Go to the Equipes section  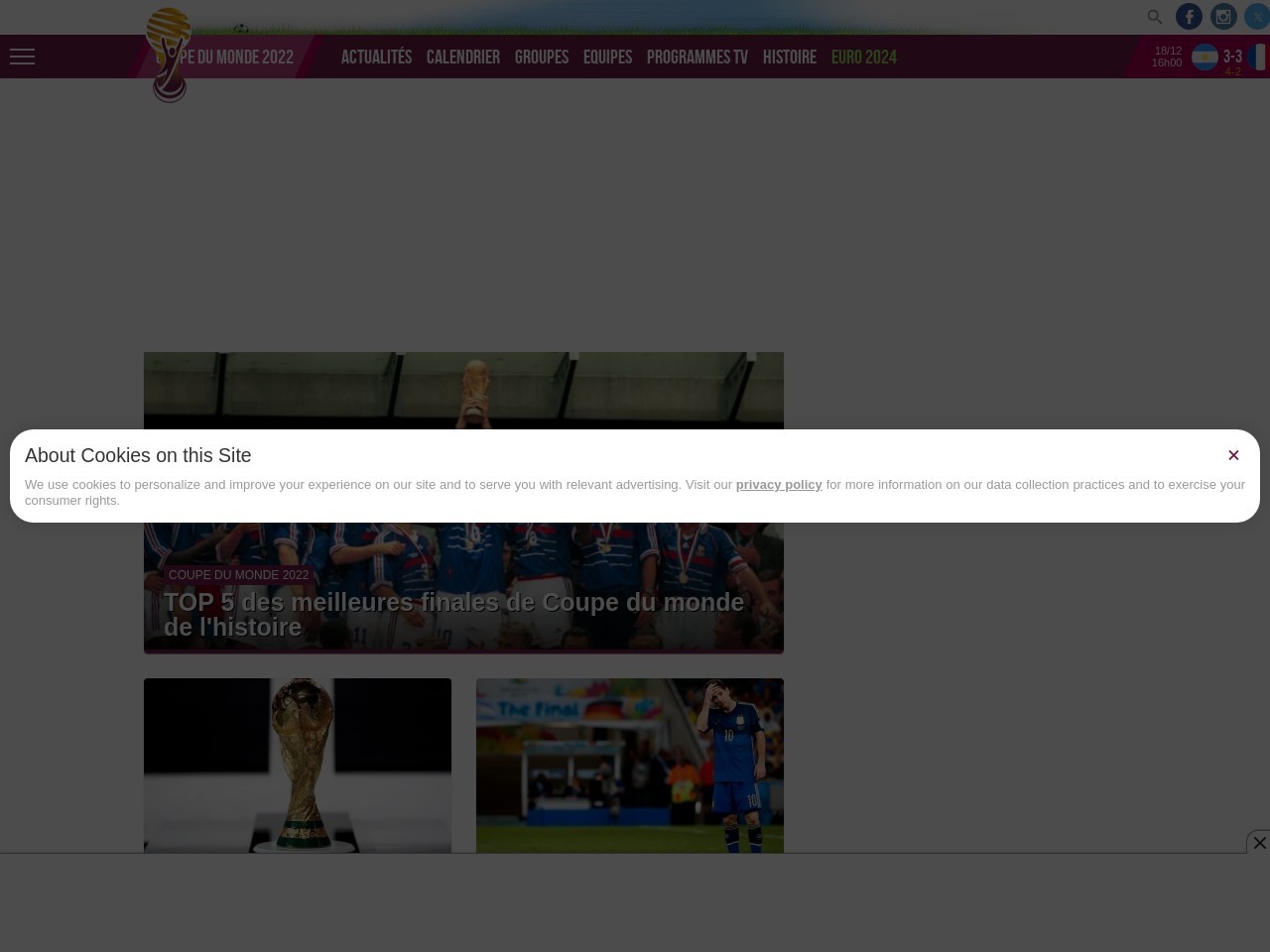(x=607, y=57)
